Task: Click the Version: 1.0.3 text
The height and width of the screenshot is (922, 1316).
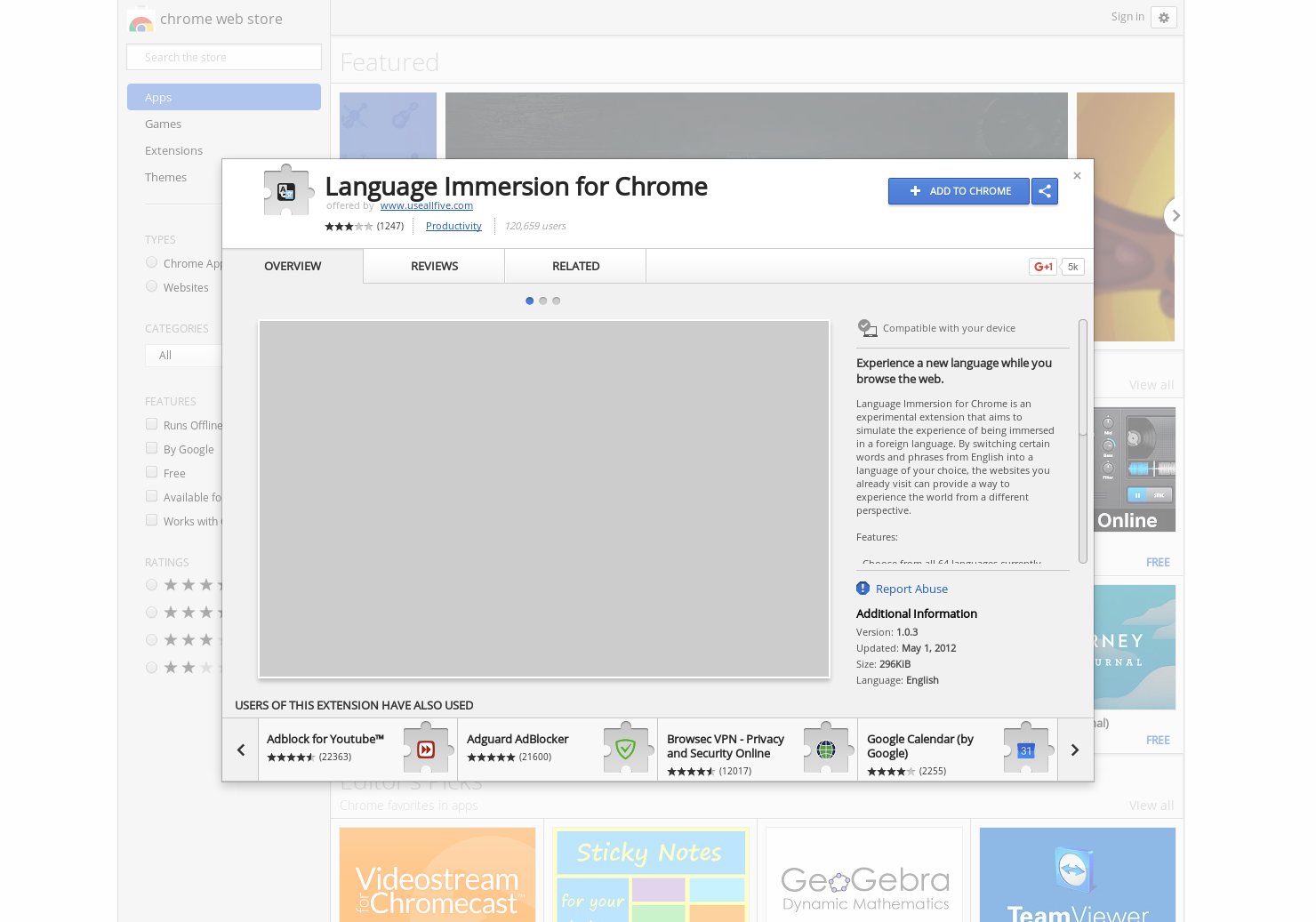Action: point(887,632)
